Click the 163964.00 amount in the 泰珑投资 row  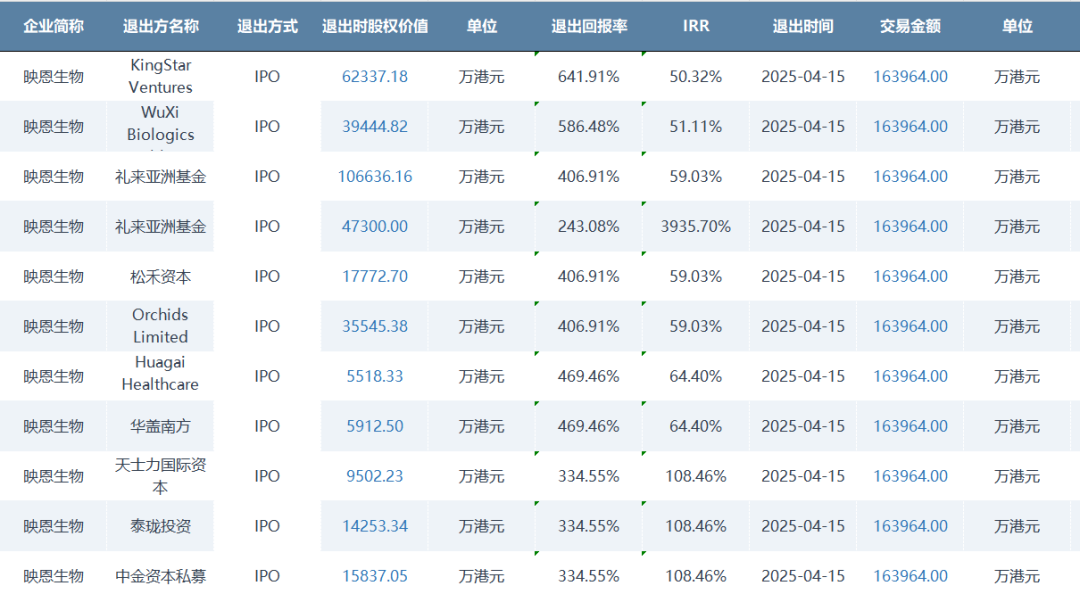point(910,526)
